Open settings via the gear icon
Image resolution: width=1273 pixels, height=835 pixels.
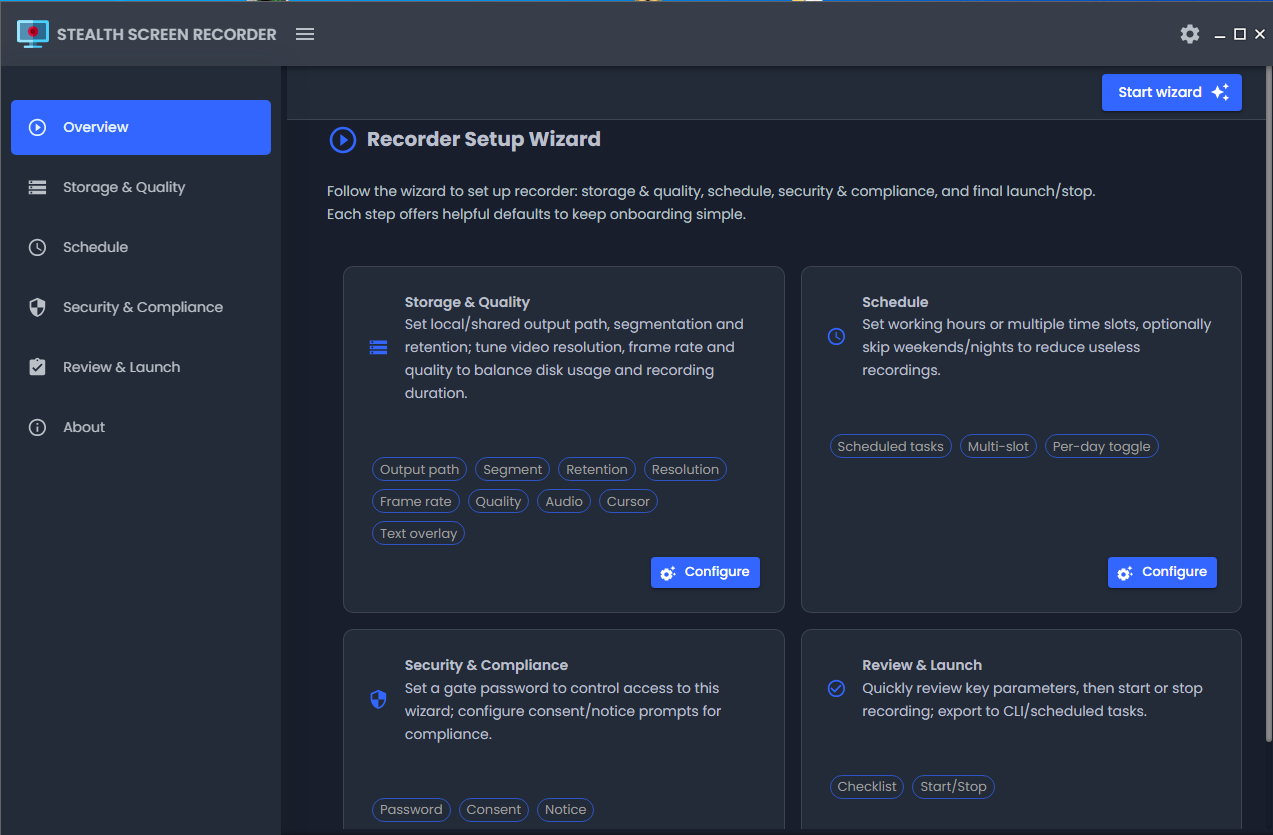click(x=1189, y=34)
